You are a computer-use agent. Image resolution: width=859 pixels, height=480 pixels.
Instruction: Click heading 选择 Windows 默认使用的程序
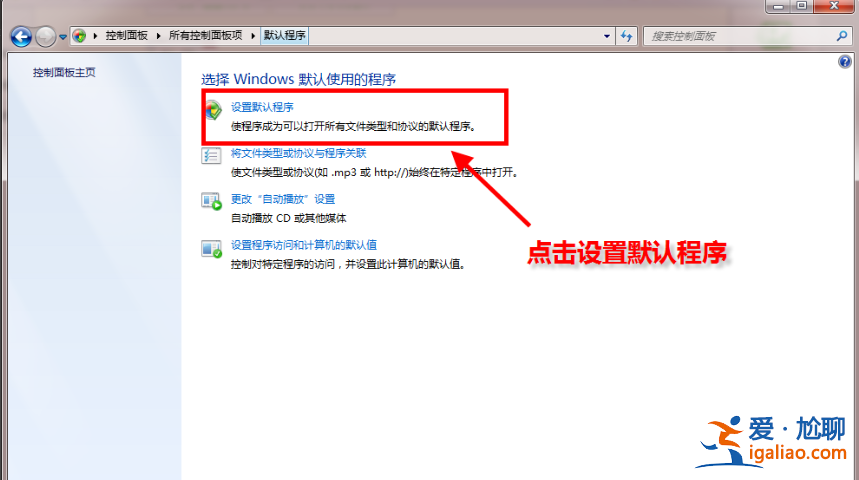299,80
